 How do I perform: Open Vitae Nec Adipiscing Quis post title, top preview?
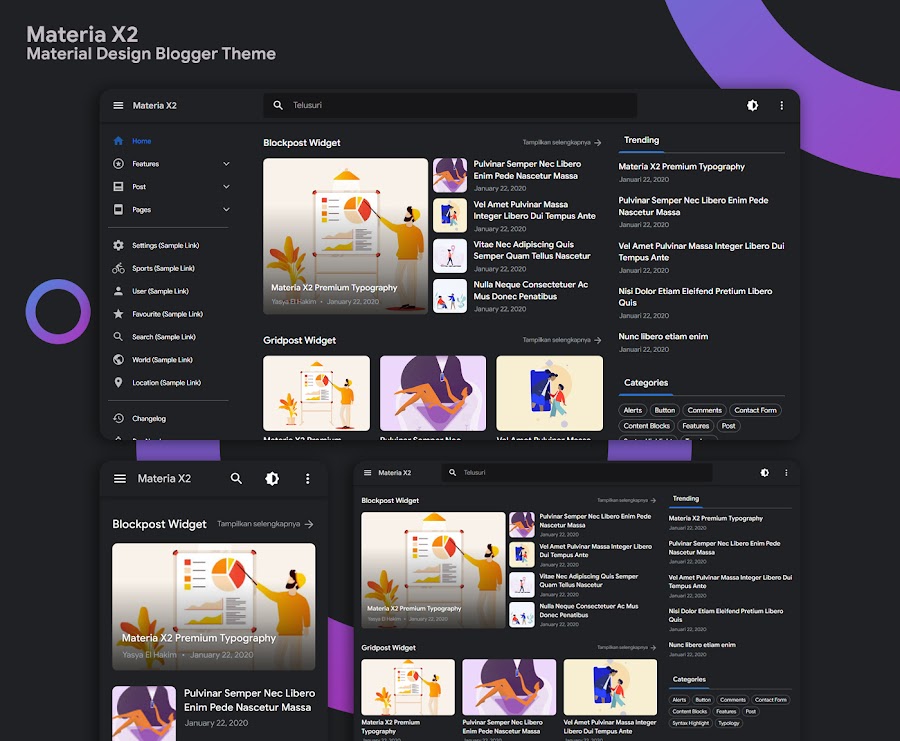tap(532, 250)
